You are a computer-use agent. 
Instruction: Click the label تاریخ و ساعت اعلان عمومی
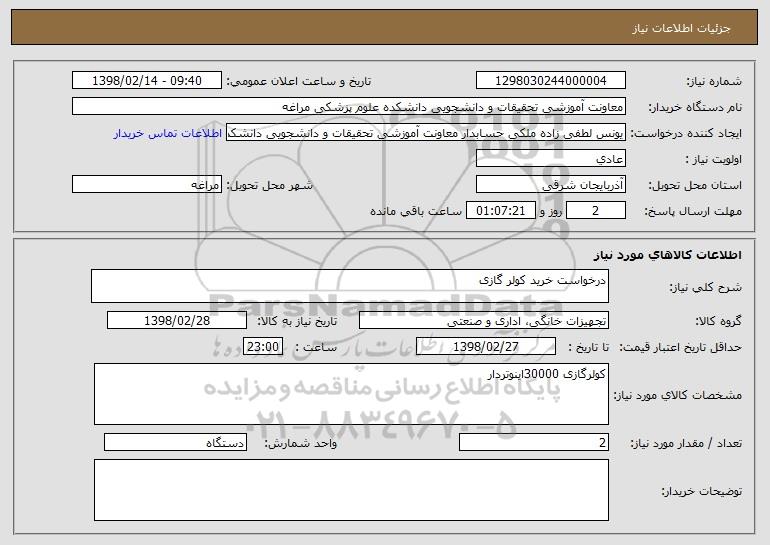click(299, 82)
